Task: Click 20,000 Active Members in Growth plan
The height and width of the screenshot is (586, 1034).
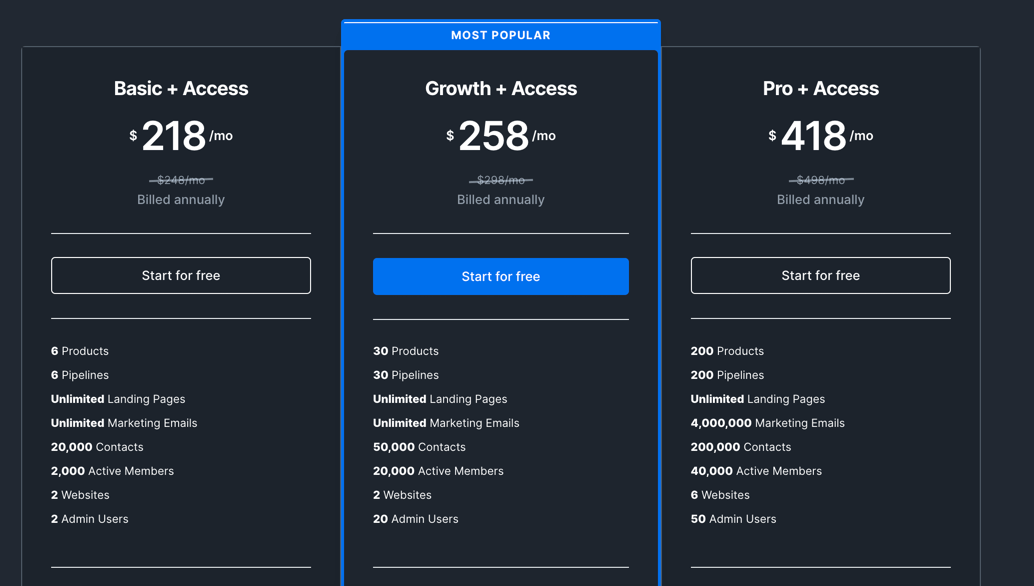Action: coord(438,471)
